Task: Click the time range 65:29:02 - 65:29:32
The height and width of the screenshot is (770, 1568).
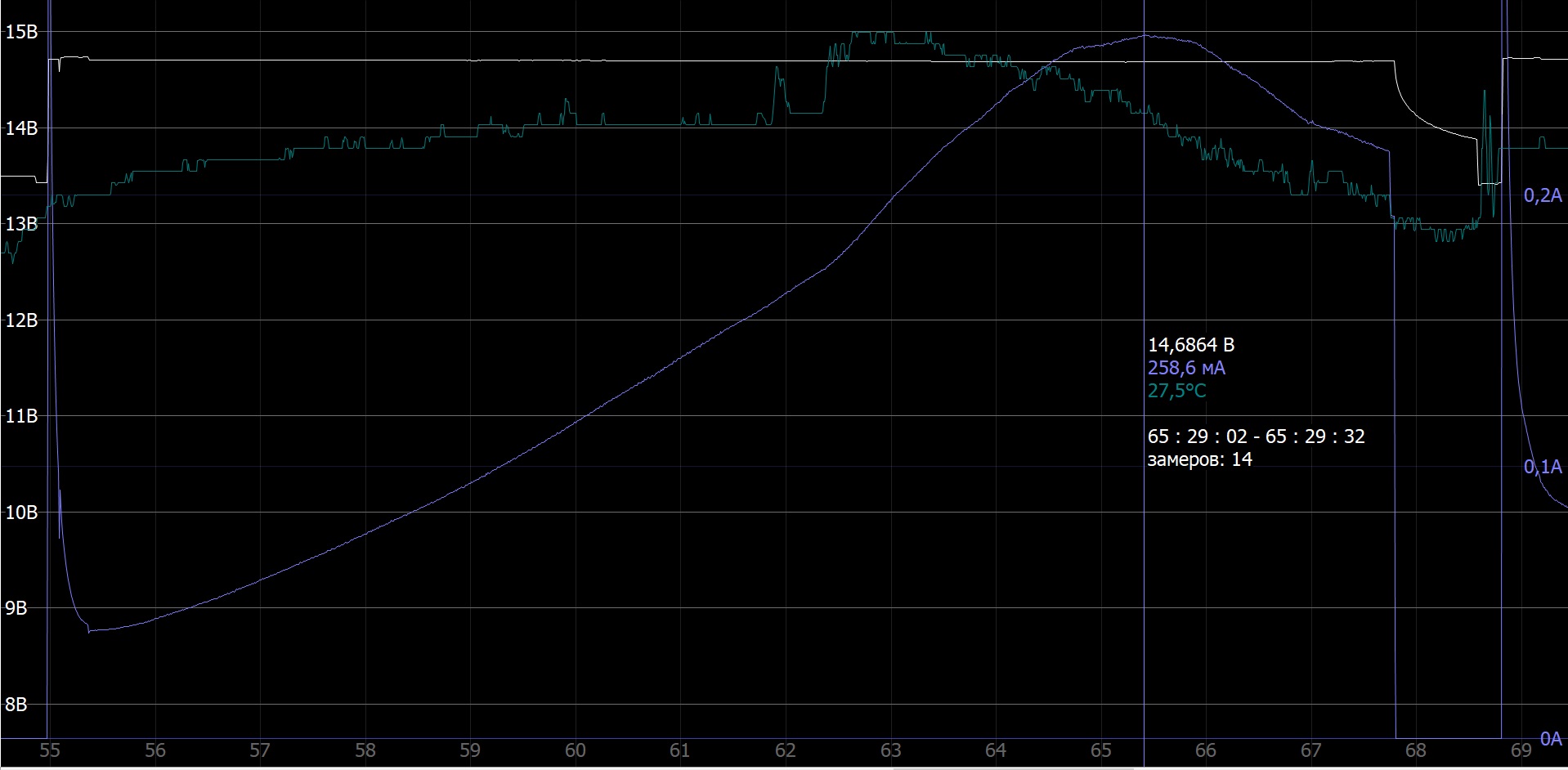Action: tap(1256, 436)
